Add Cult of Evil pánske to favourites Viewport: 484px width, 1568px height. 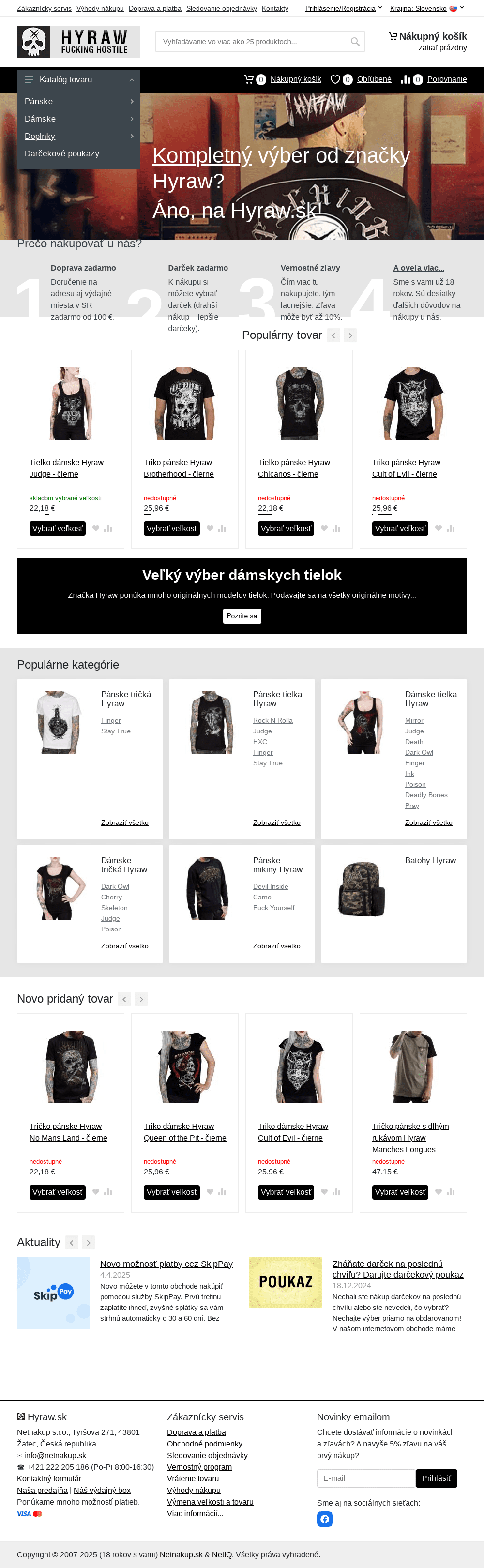pyautogui.click(x=439, y=528)
